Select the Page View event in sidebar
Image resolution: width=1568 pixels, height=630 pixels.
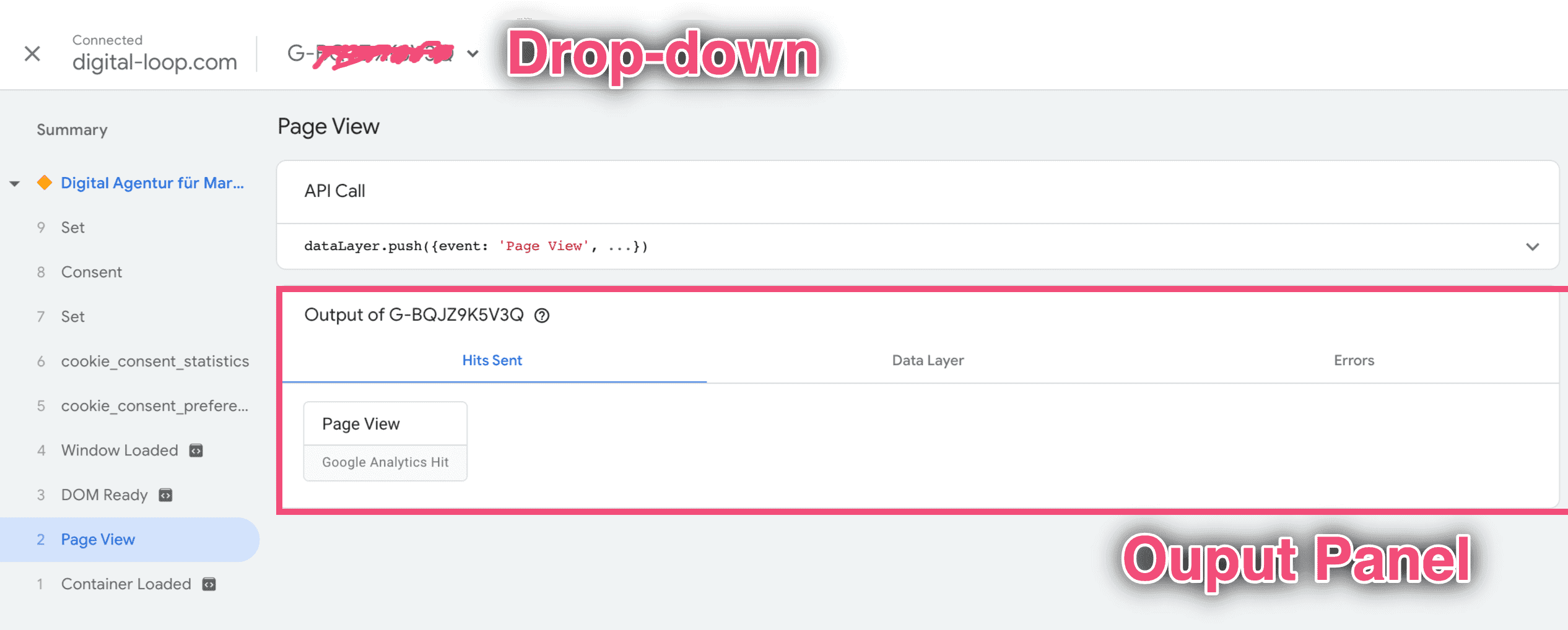[x=130, y=540]
